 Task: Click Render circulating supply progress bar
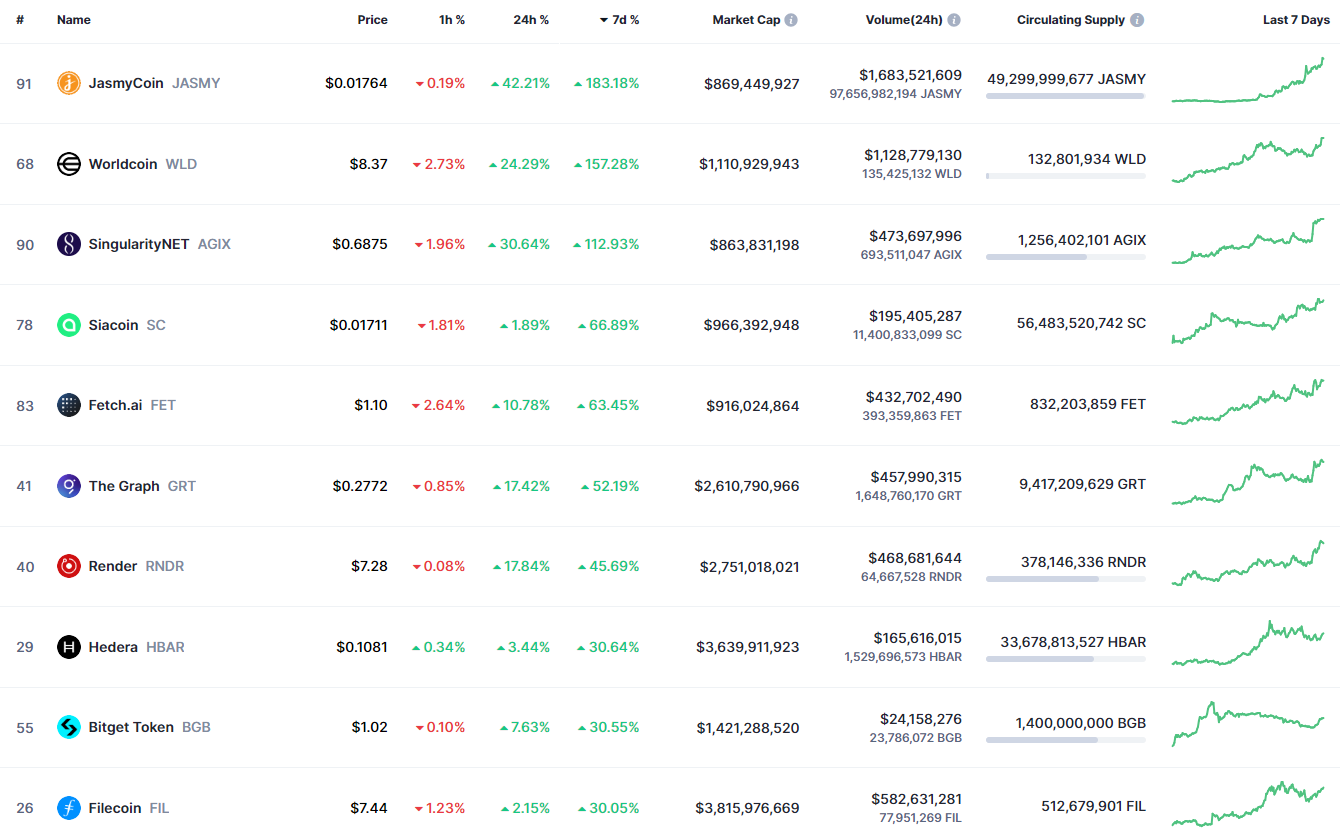(x=1065, y=579)
